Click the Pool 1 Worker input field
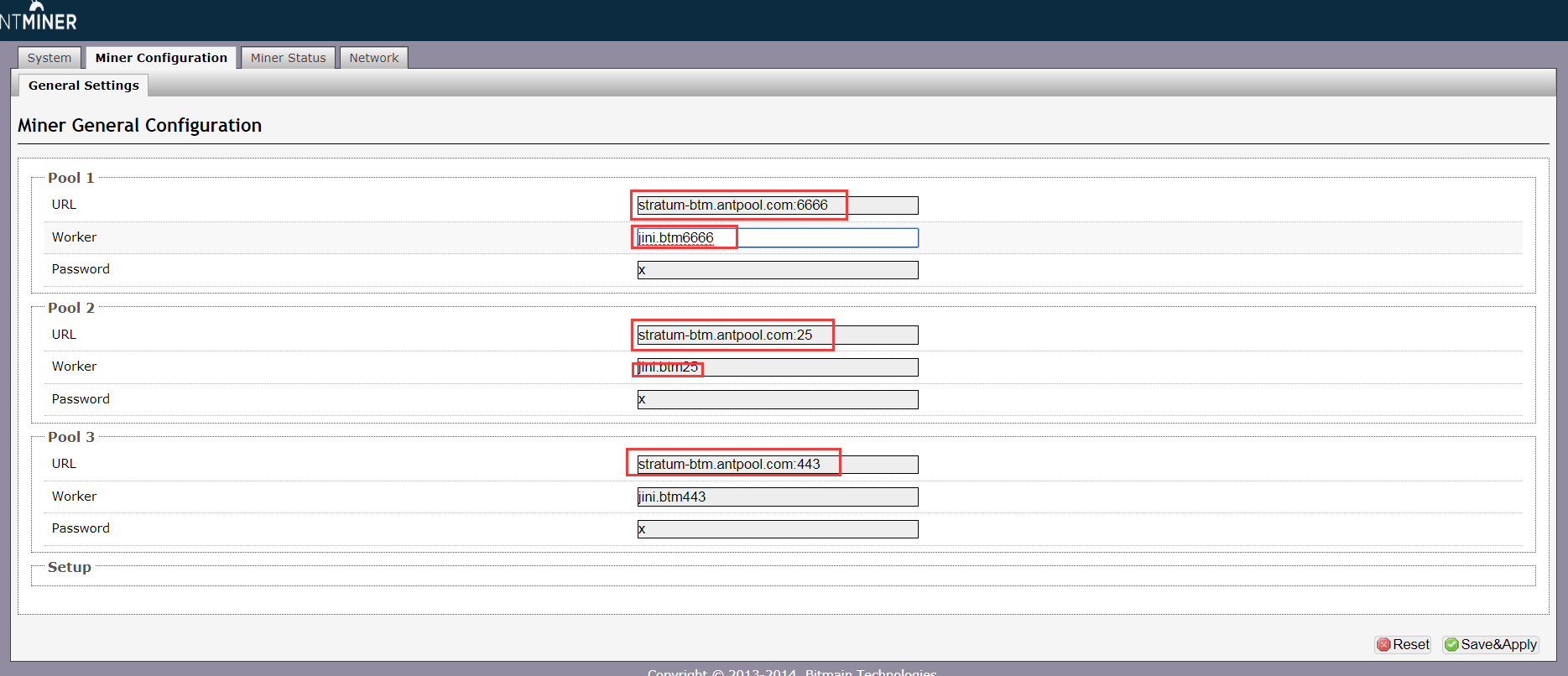 778,238
